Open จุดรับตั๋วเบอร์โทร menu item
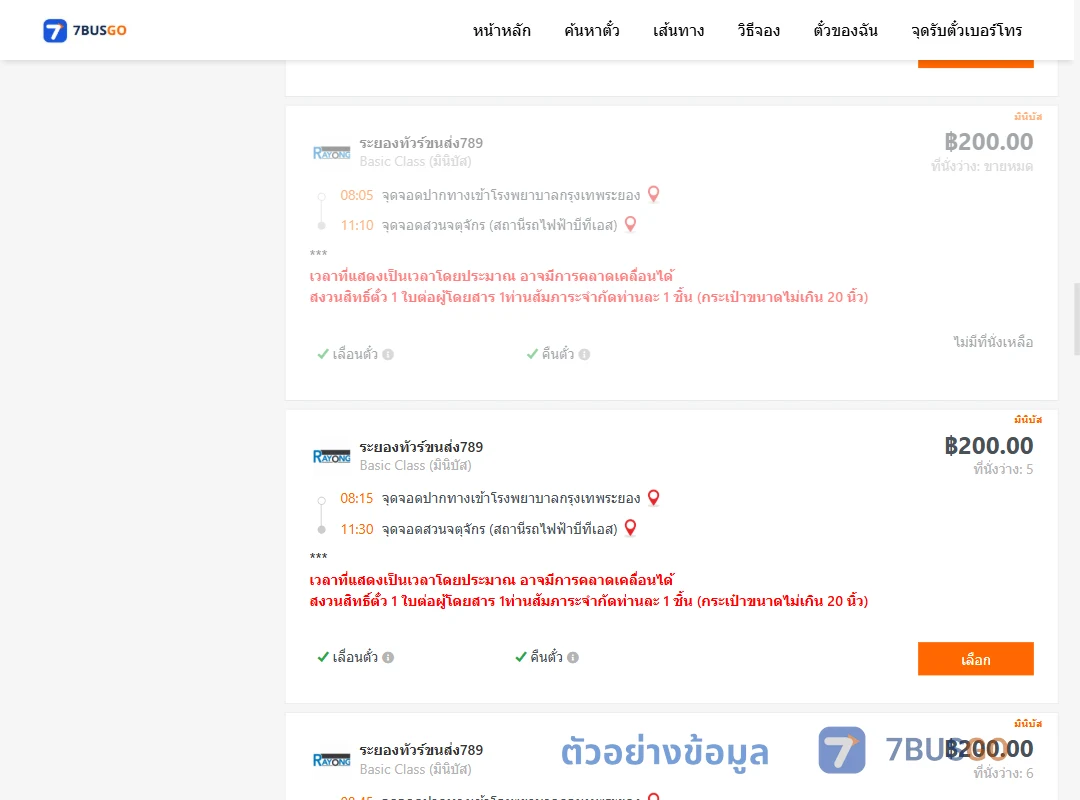1080x800 pixels. click(x=966, y=30)
